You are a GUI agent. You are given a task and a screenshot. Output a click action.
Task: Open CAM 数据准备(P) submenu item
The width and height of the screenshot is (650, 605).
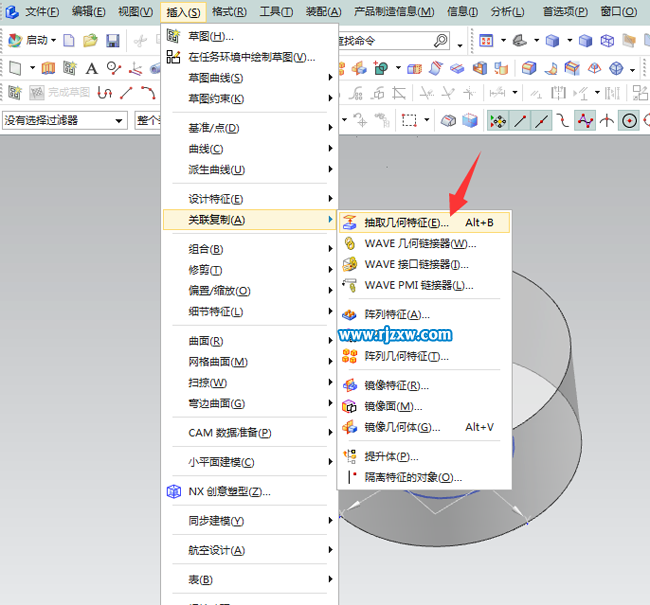[x=250, y=432]
